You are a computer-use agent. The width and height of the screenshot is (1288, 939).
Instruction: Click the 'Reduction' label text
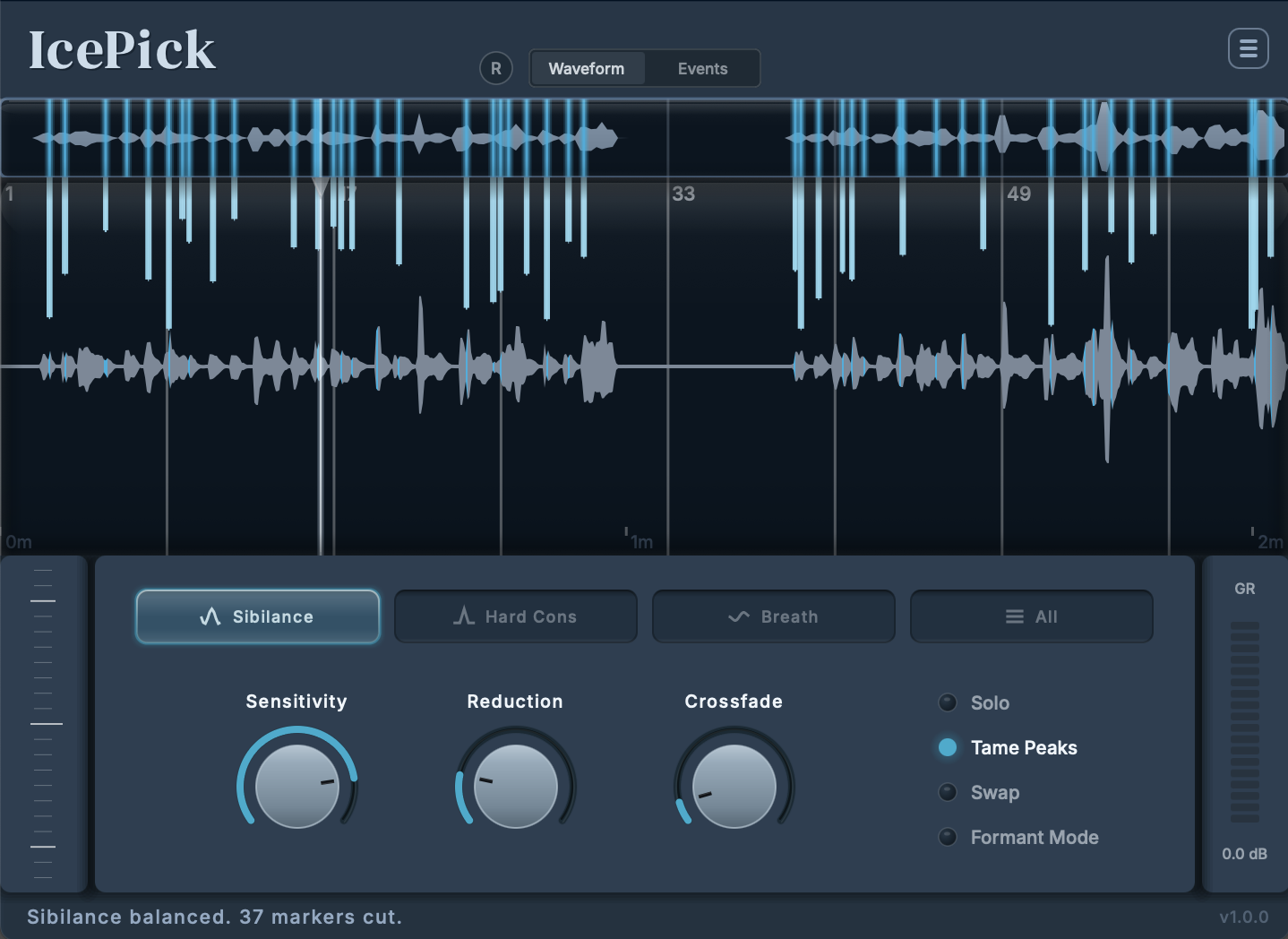[515, 702]
